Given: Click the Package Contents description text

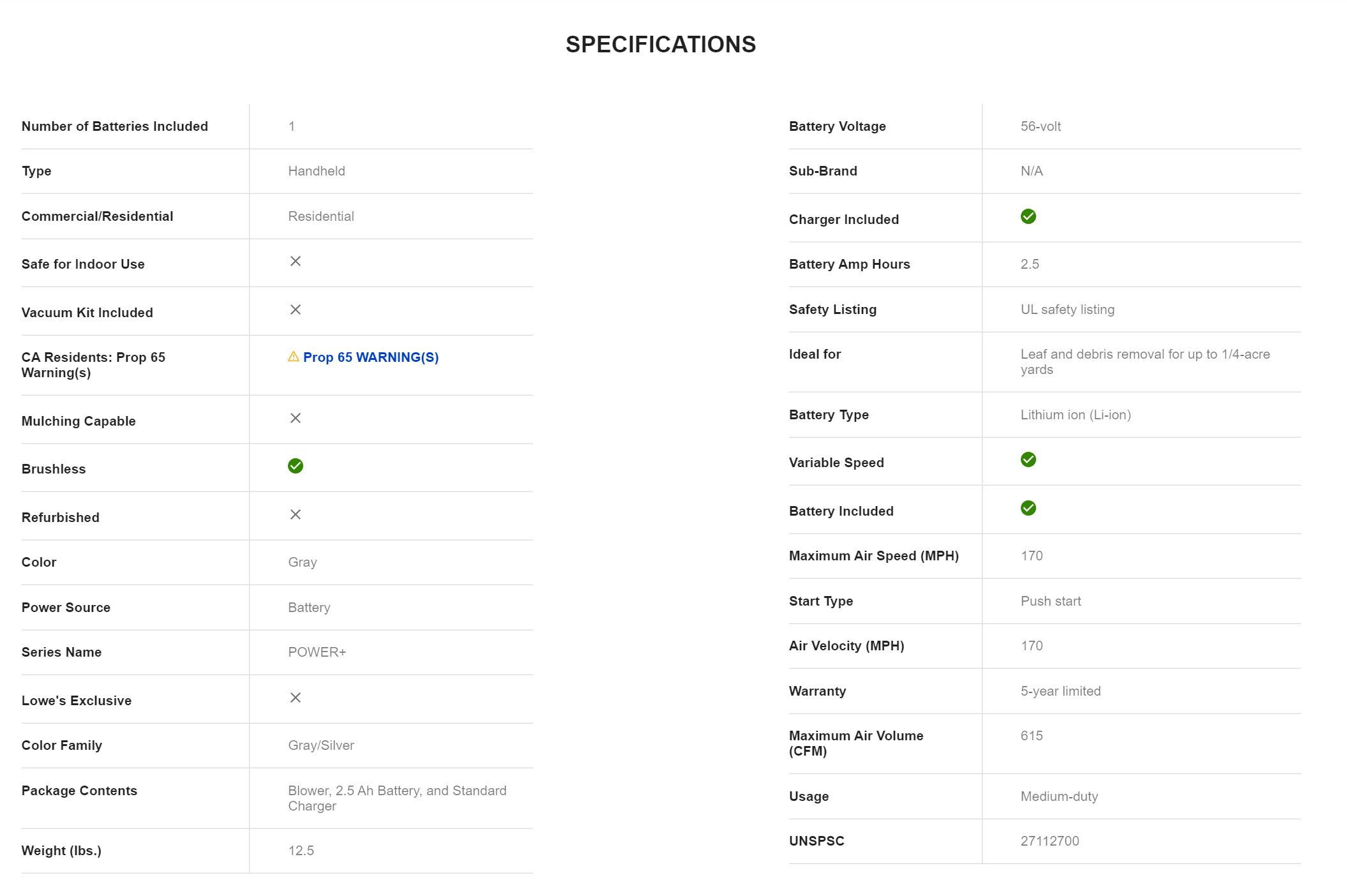Looking at the screenshot, I should pyautogui.click(x=397, y=798).
